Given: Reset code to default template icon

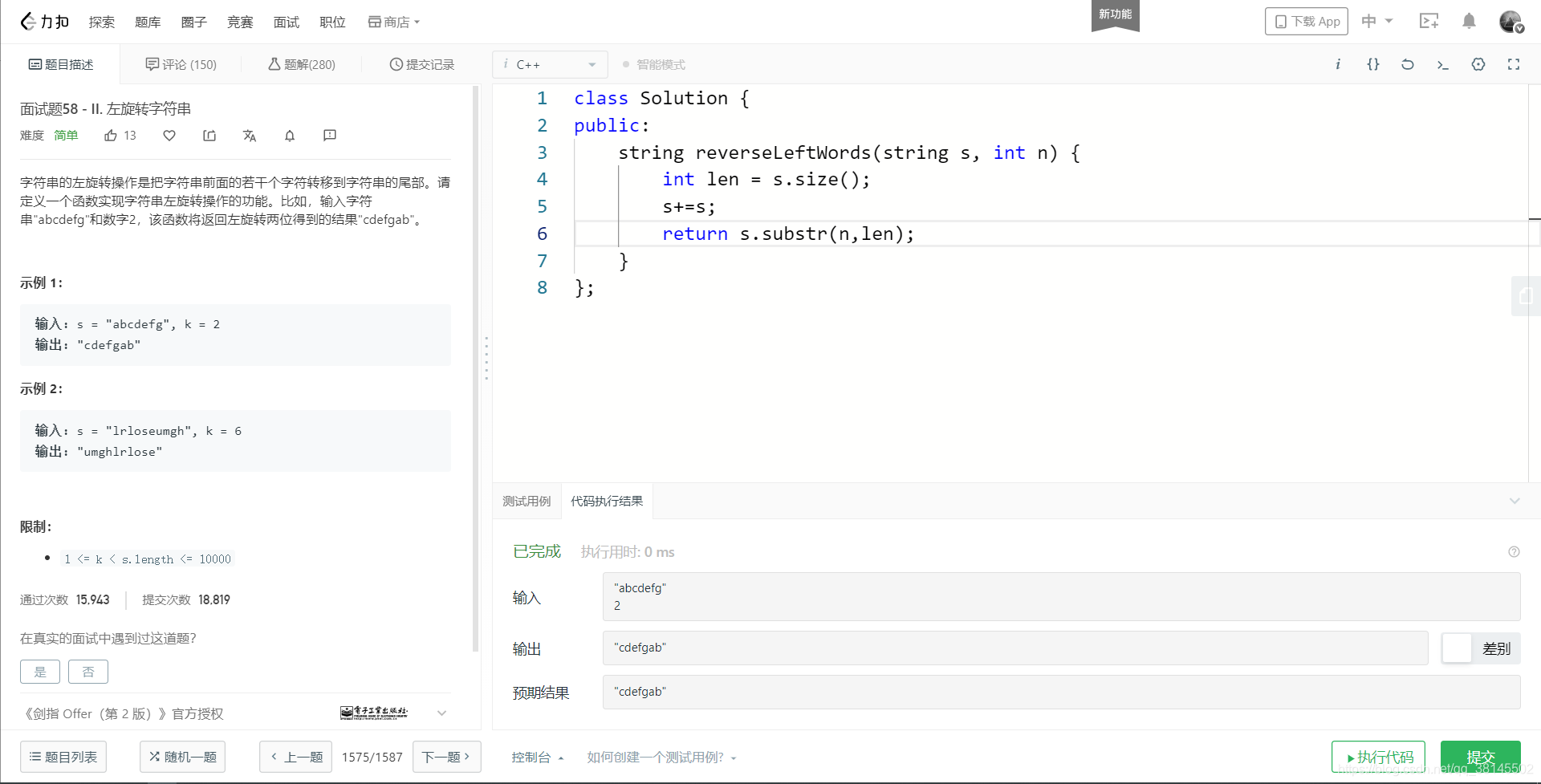Looking at the screenshot, I should point(1408,64).
